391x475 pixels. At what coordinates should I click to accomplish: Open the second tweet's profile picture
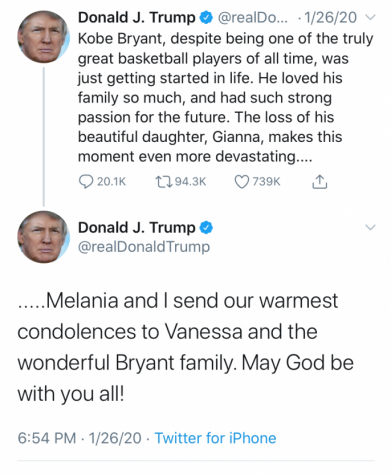tap(43, 237)
